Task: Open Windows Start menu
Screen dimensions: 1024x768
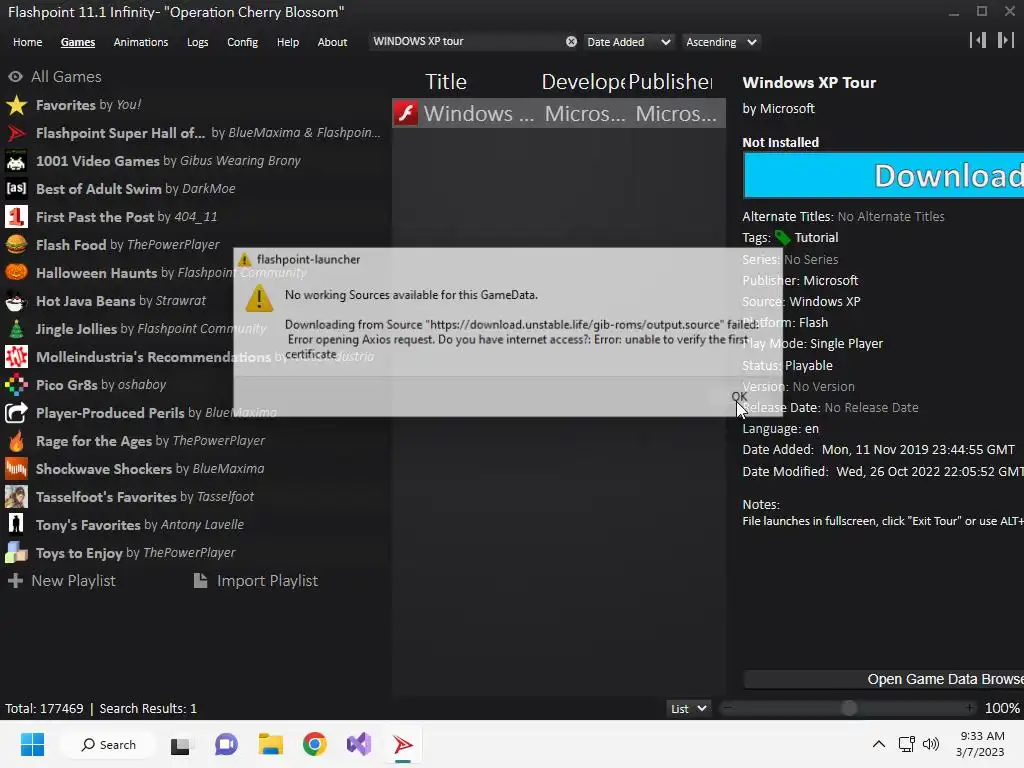Action: [x=32, y=744]
